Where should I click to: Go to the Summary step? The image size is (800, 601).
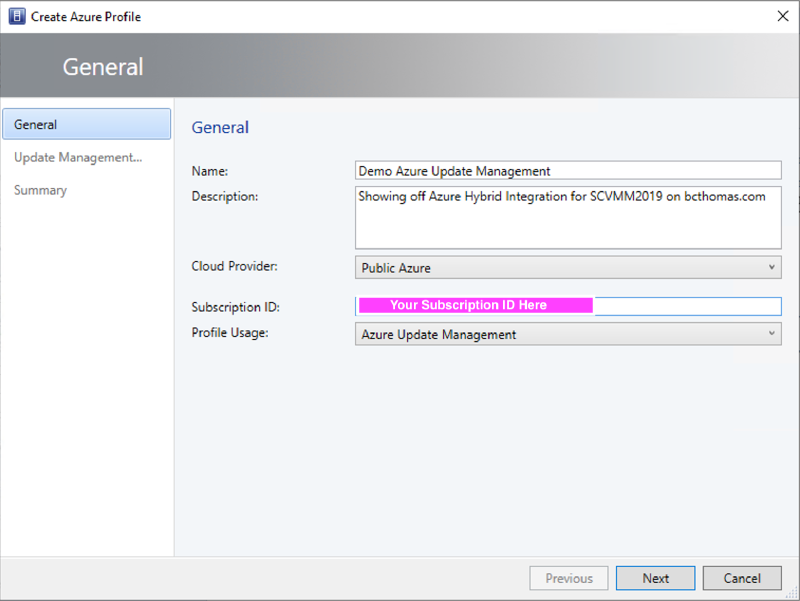[41, 190]
